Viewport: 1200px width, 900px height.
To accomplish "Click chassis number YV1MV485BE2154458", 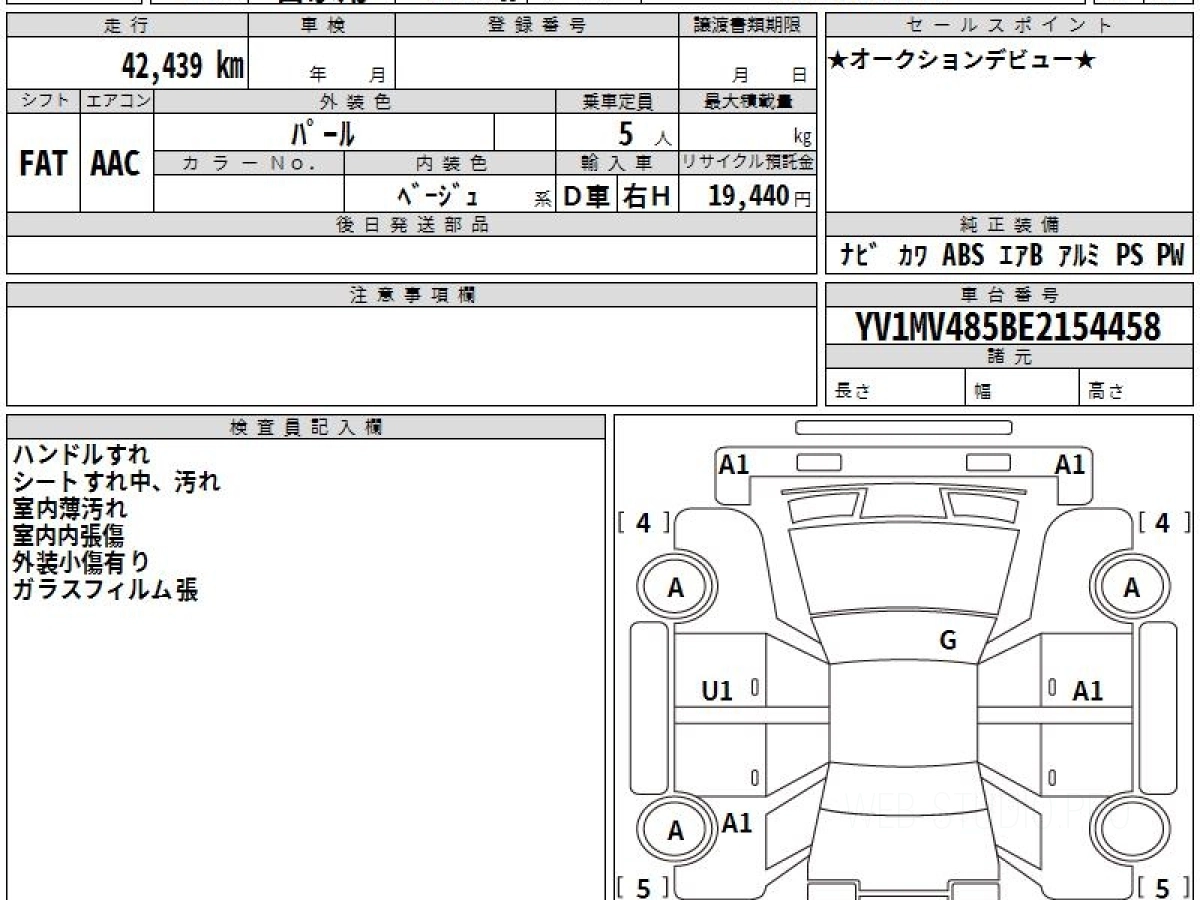I will pyautogui.click(x=1008, y=326).
